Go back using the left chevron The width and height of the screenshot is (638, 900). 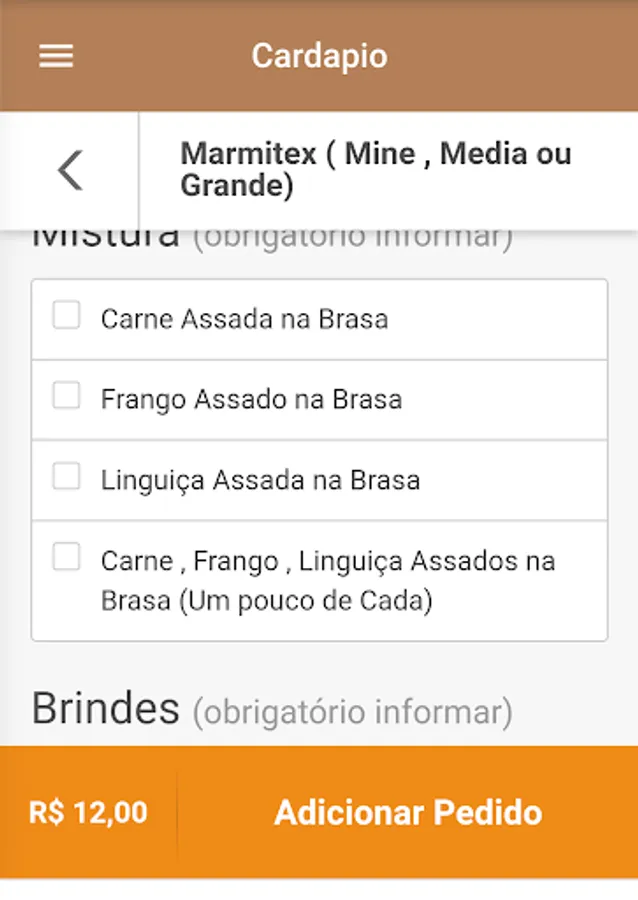click(70, 171)
